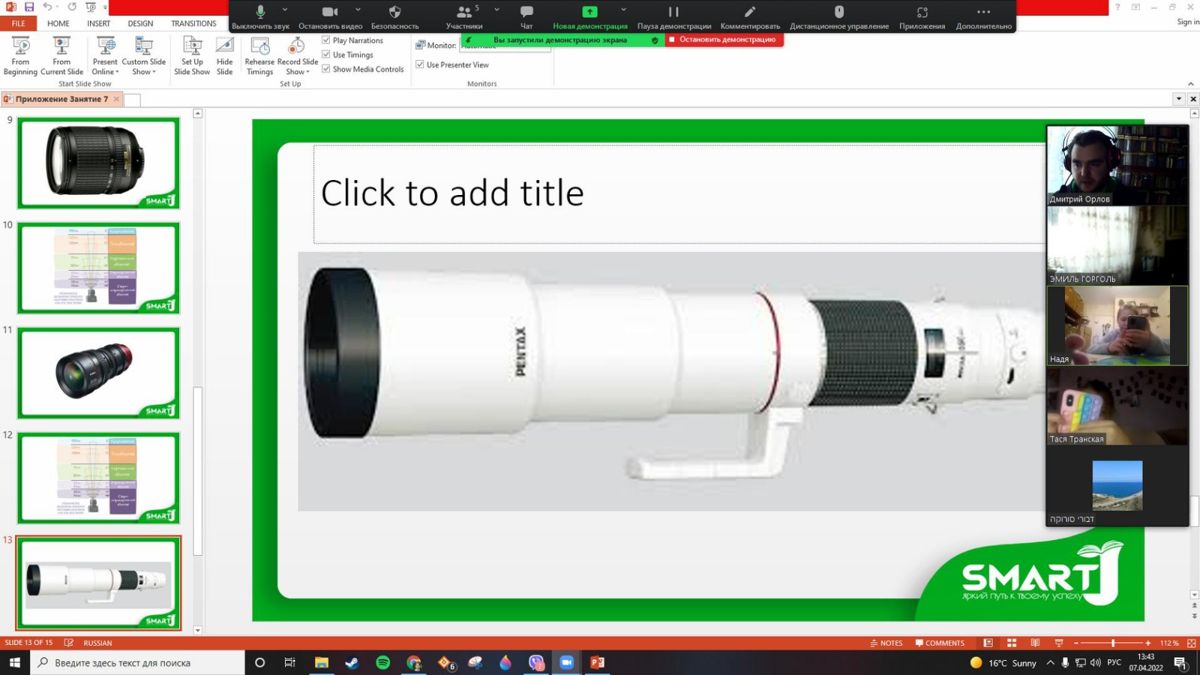Open the FILE menu

(18, 23)
